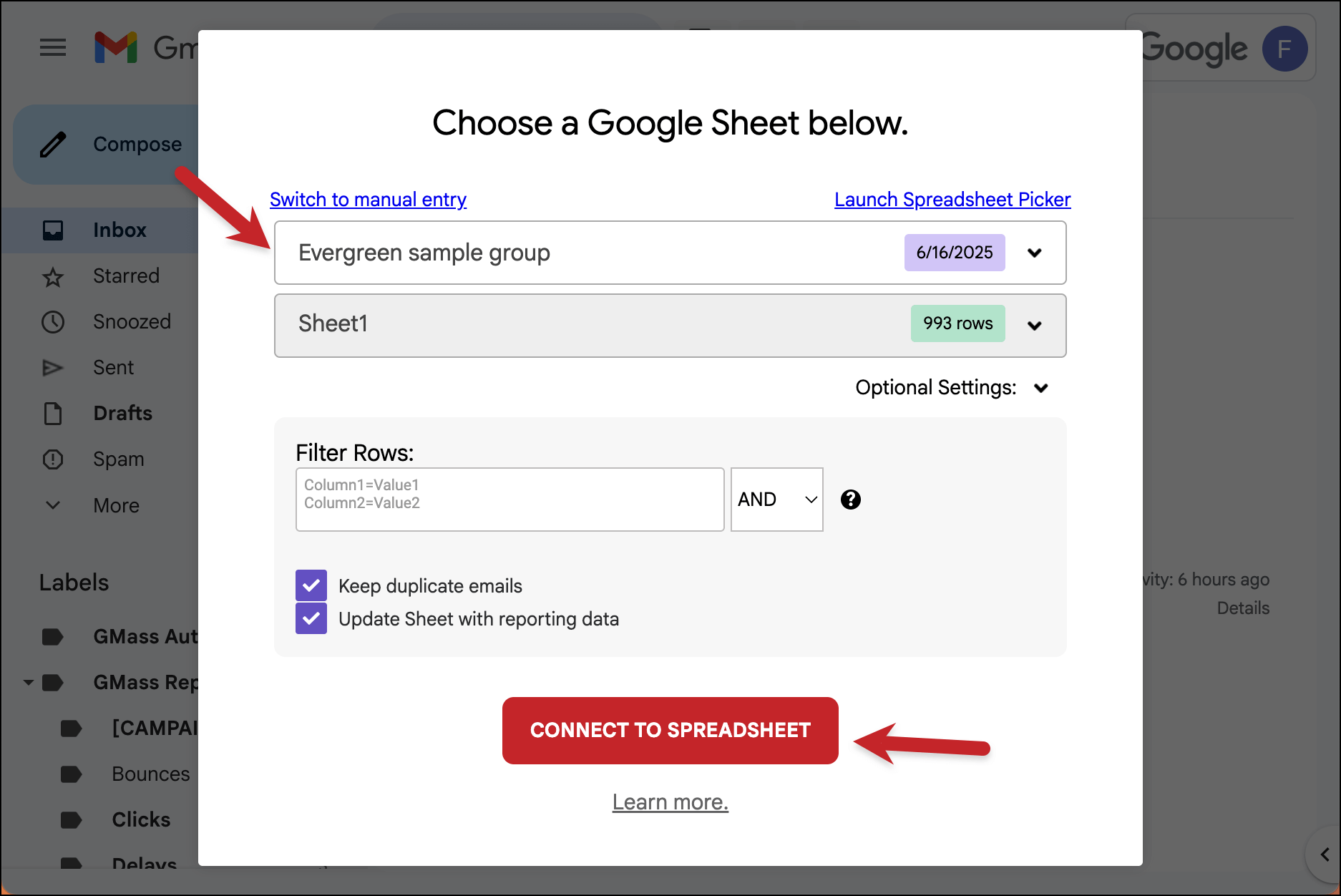1341x896 pixels.
Task: Collapse the Optional Settings chevron
Action: tap(1041, 388)
